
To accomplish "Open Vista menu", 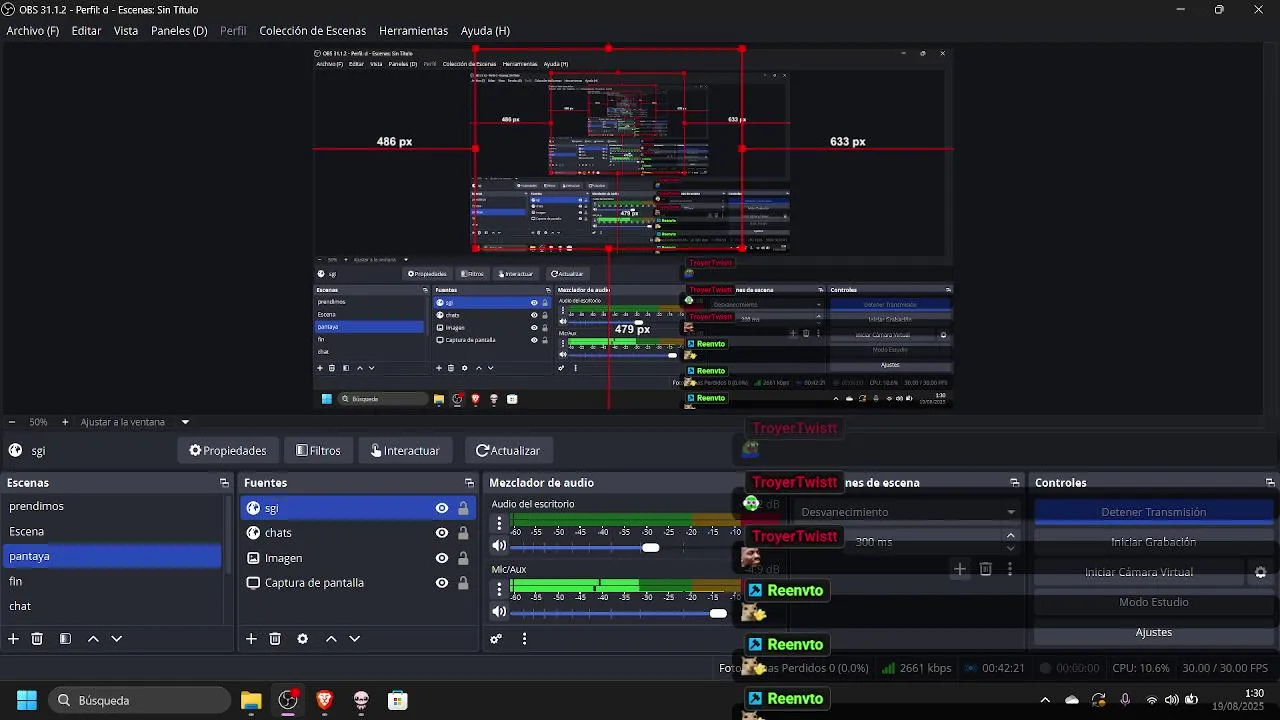I will click(126, 31).
